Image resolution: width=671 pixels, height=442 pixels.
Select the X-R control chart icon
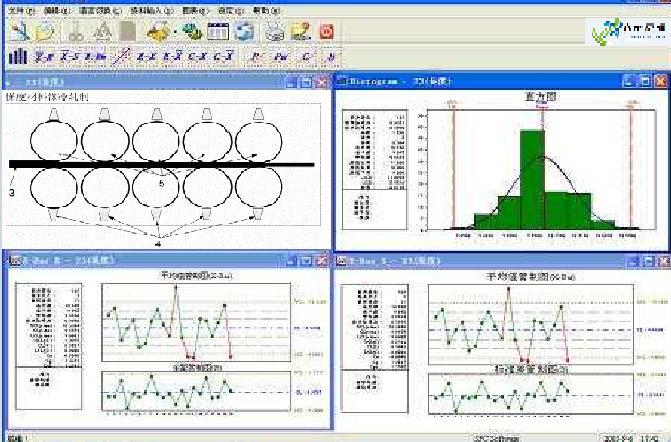[43, 56]
